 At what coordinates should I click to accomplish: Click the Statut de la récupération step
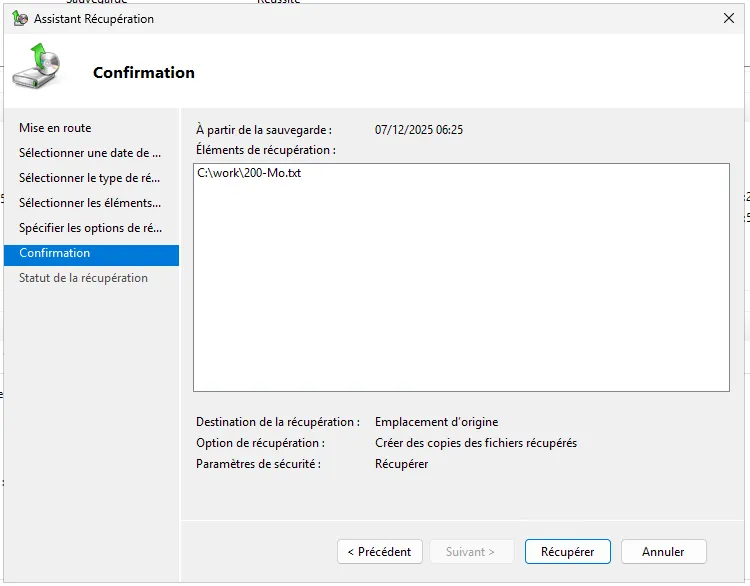coord(83,278)
